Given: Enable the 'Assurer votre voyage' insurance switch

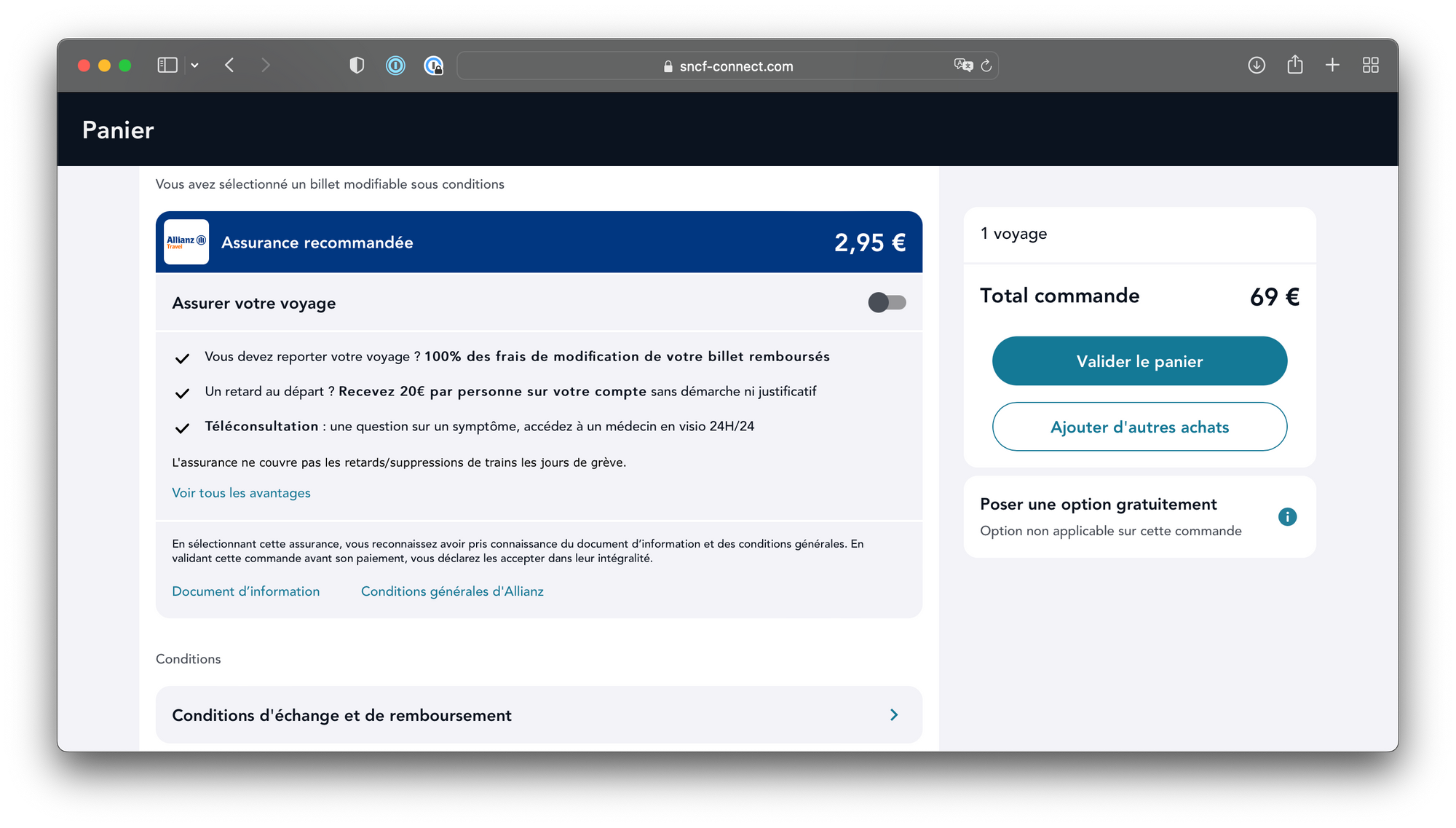Looking at the screenshot, I should coord(888,302).
